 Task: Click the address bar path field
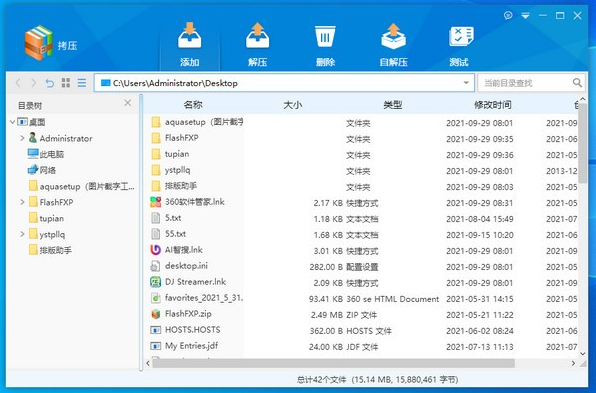tap(284, 83)
